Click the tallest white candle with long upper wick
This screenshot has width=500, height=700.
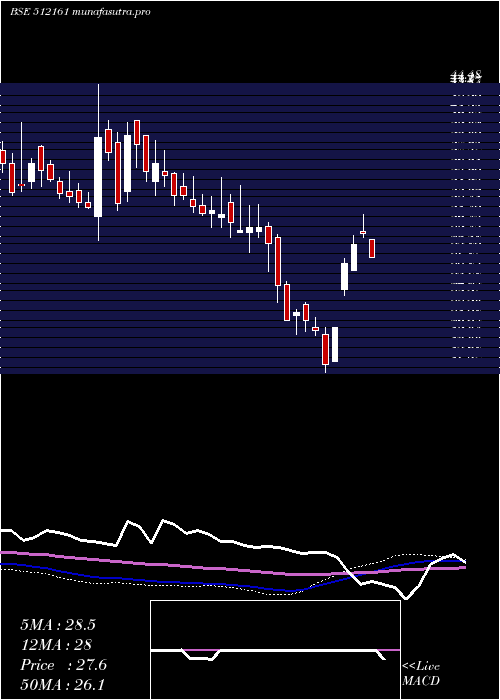pyautogui.click(x=98, y=162)
